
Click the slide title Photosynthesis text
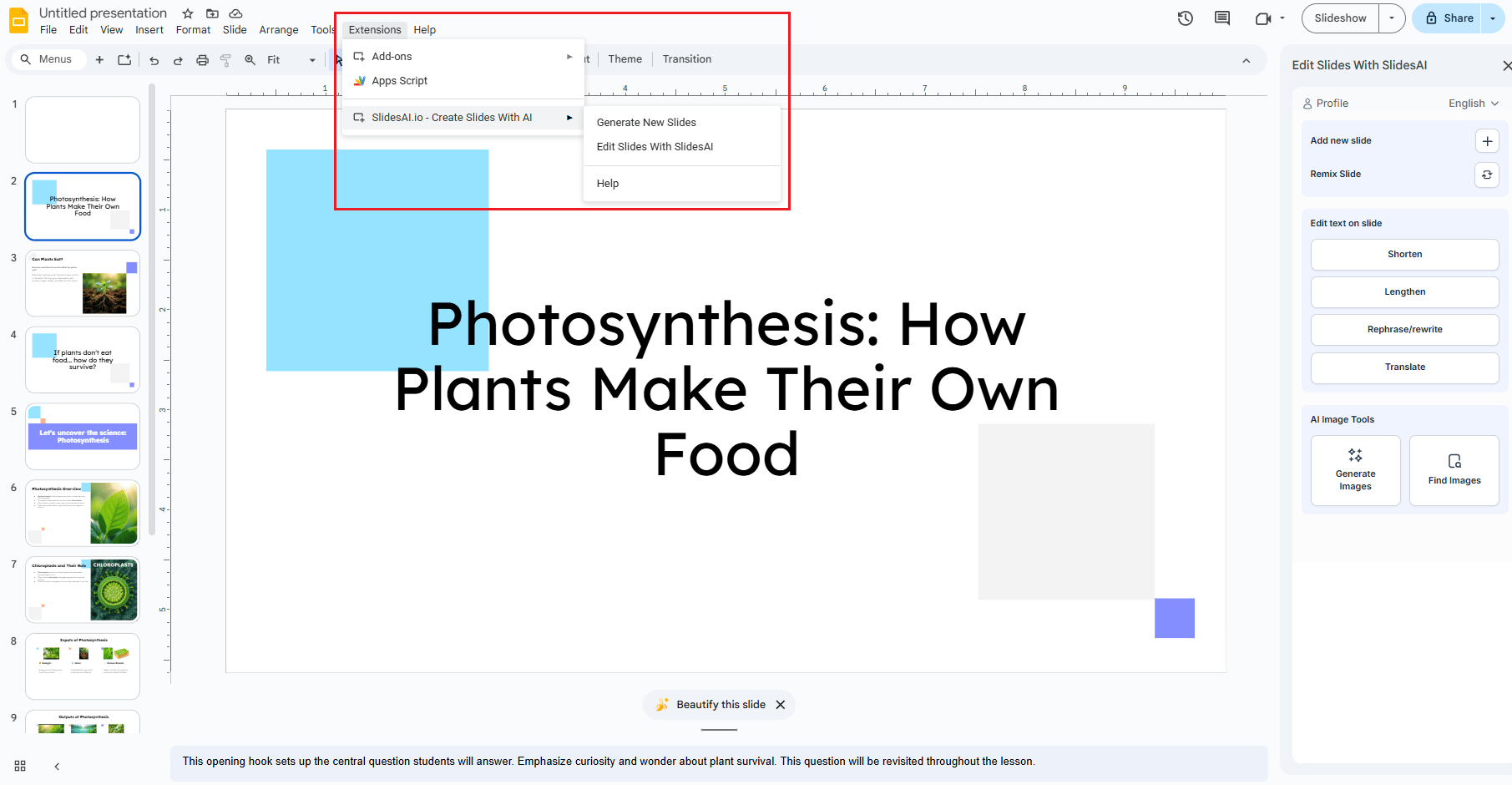click(x=726, y=389)
